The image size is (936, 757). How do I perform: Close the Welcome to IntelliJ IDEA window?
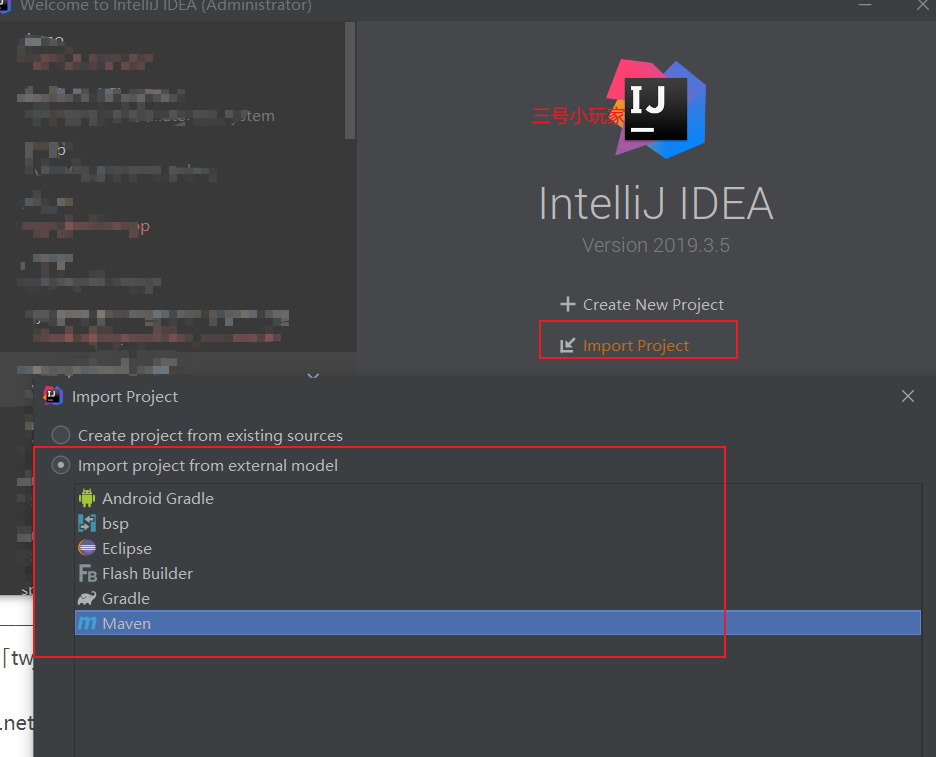point(922,6)
